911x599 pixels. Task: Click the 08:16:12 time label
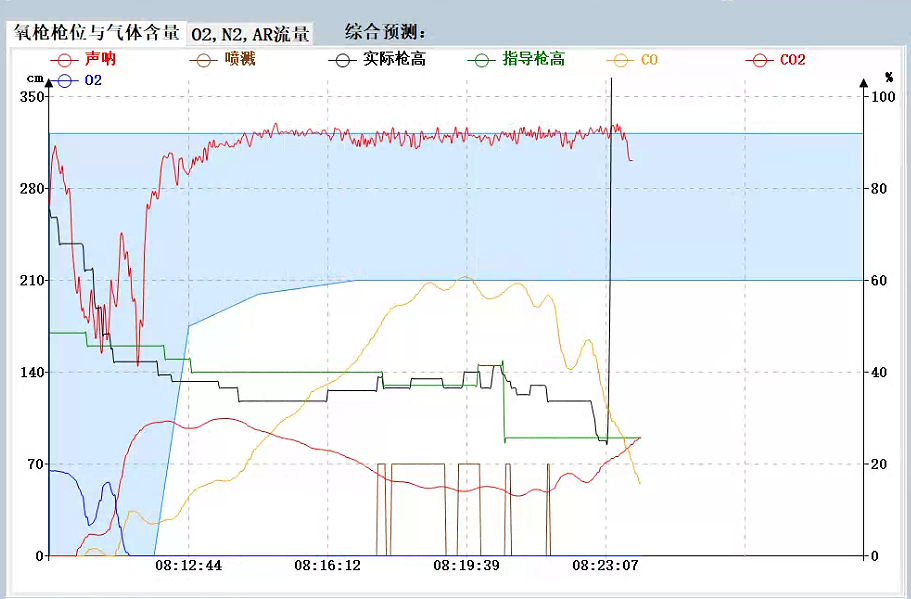coord(327,565)
